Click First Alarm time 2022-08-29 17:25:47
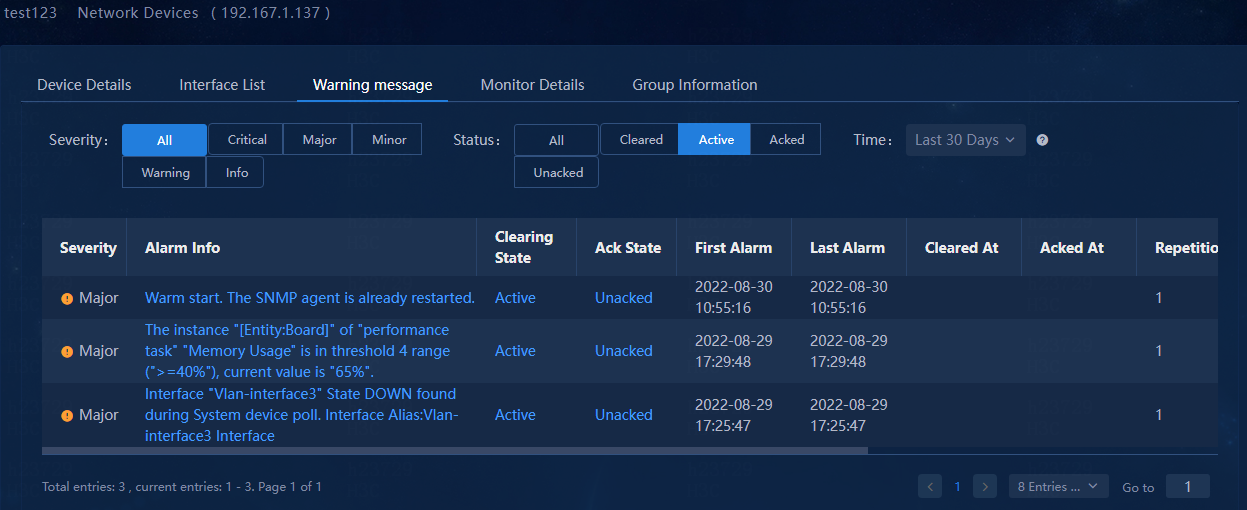1247x510 pixels. click(x=733, y=415)
